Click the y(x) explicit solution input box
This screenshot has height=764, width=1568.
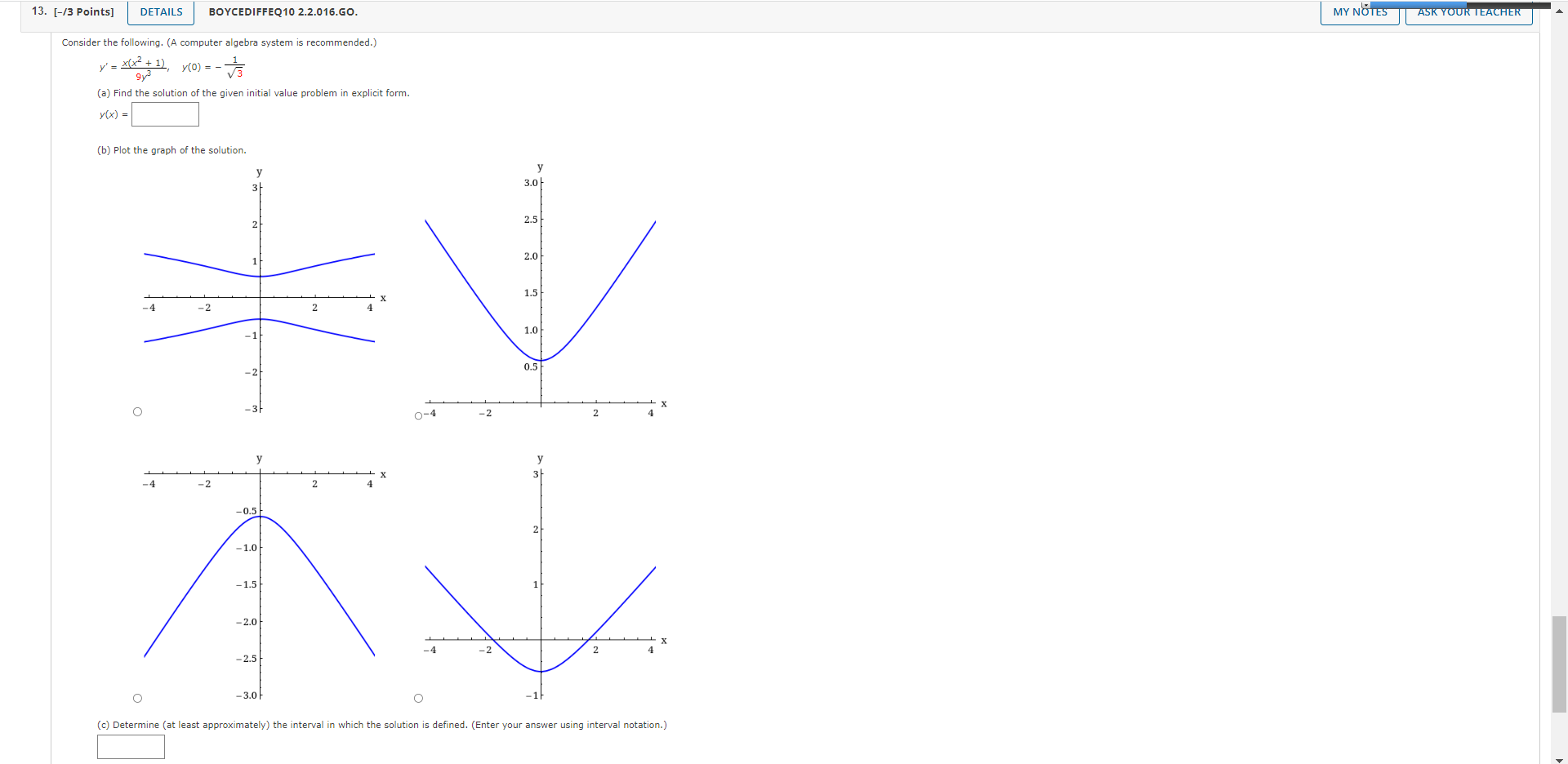coord(165,114)
